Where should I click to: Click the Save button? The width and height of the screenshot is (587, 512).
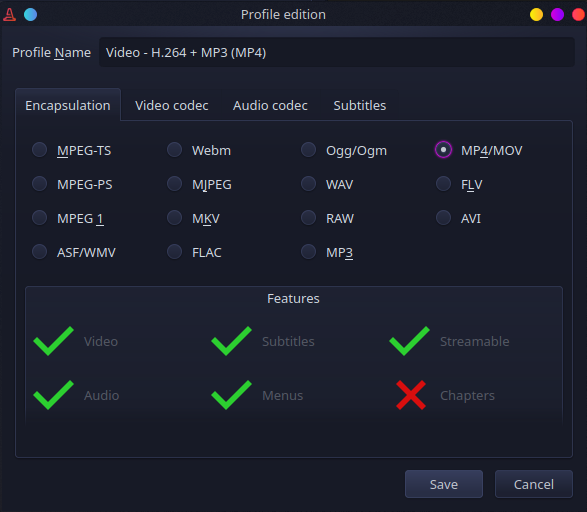(x=444, y=484)
